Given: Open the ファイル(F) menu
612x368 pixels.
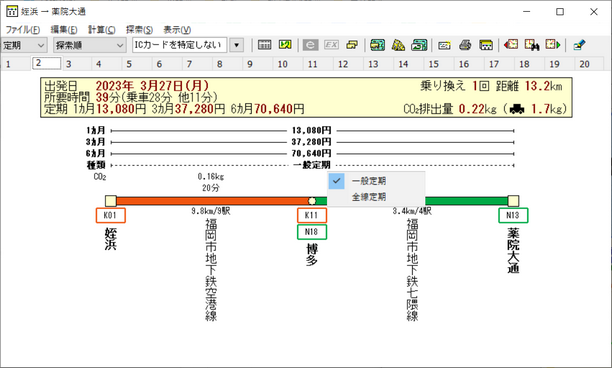Looking at the screenshot, I should [x=22, y=30].
